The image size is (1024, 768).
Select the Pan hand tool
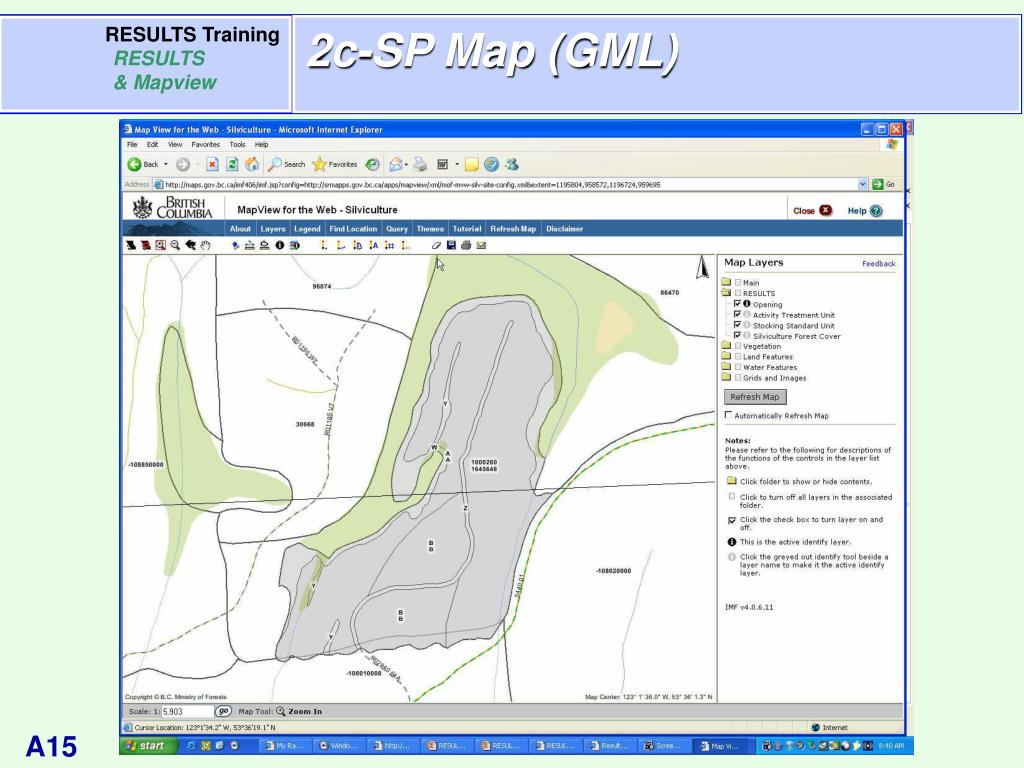click(x=206, y=246)
